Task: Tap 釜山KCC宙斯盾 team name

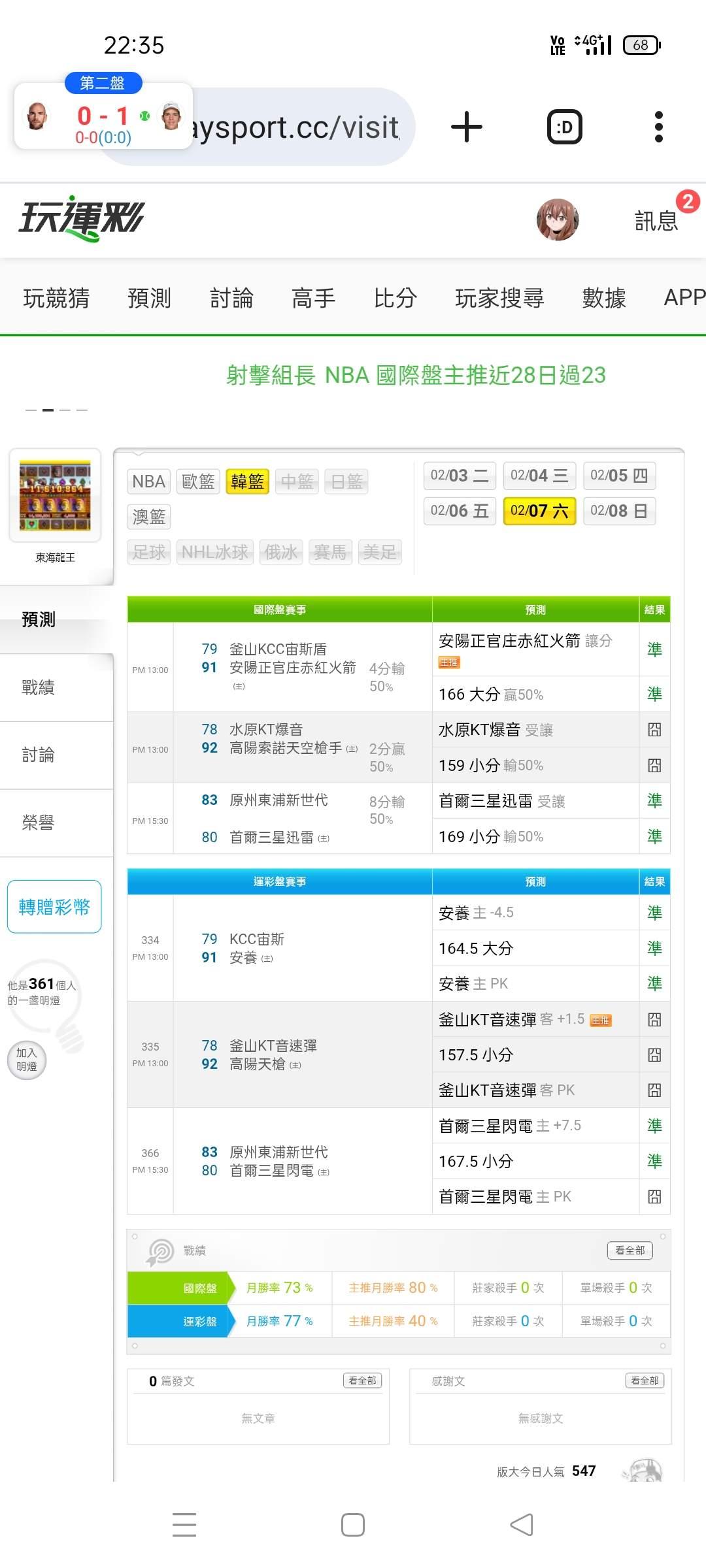Action: 278,649
